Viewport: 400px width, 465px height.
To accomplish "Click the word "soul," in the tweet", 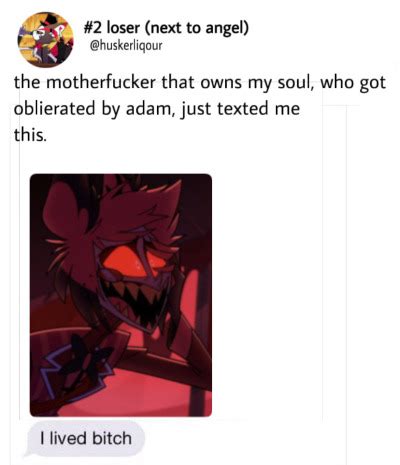I will click(296, 82).
